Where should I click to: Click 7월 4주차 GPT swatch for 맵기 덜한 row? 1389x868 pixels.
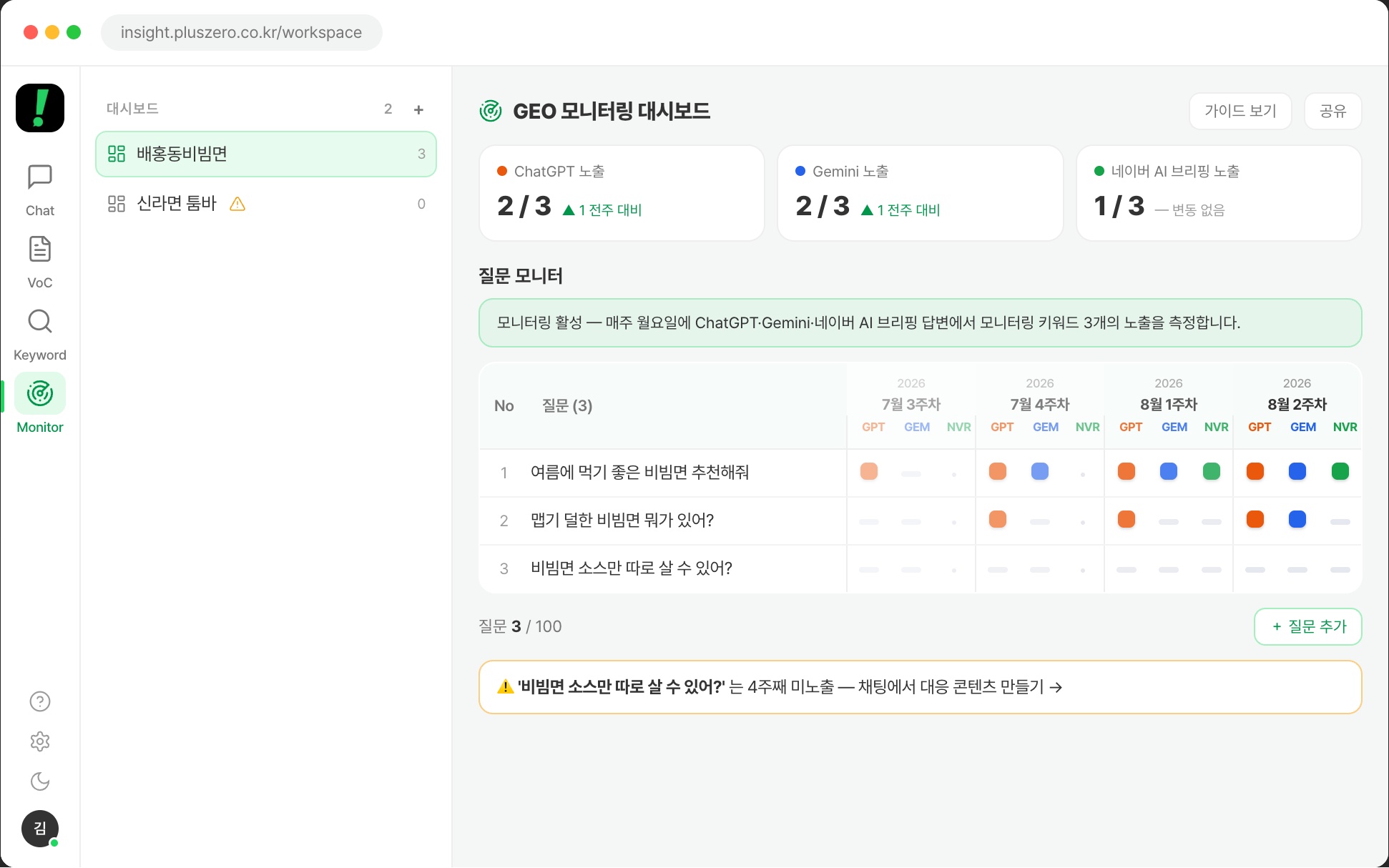[997, 519]
